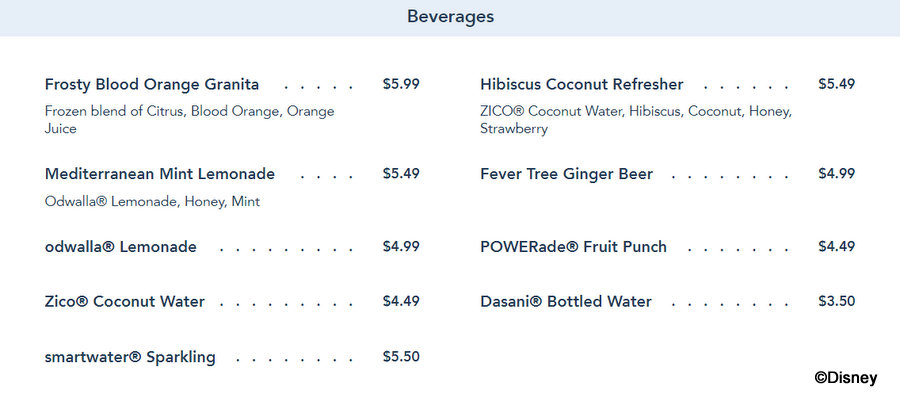Click the $4.49 POWERade price
The width and height of the screenshot is (900, 405).
(x=837, y=246)
